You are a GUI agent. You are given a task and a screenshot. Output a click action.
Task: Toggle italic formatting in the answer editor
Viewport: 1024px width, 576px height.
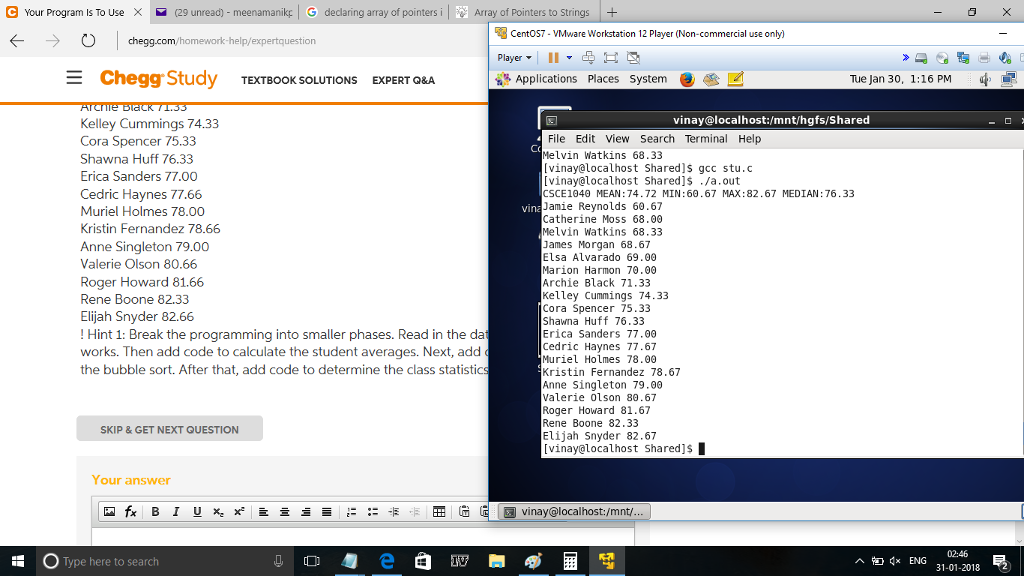(x=176, y=511)
